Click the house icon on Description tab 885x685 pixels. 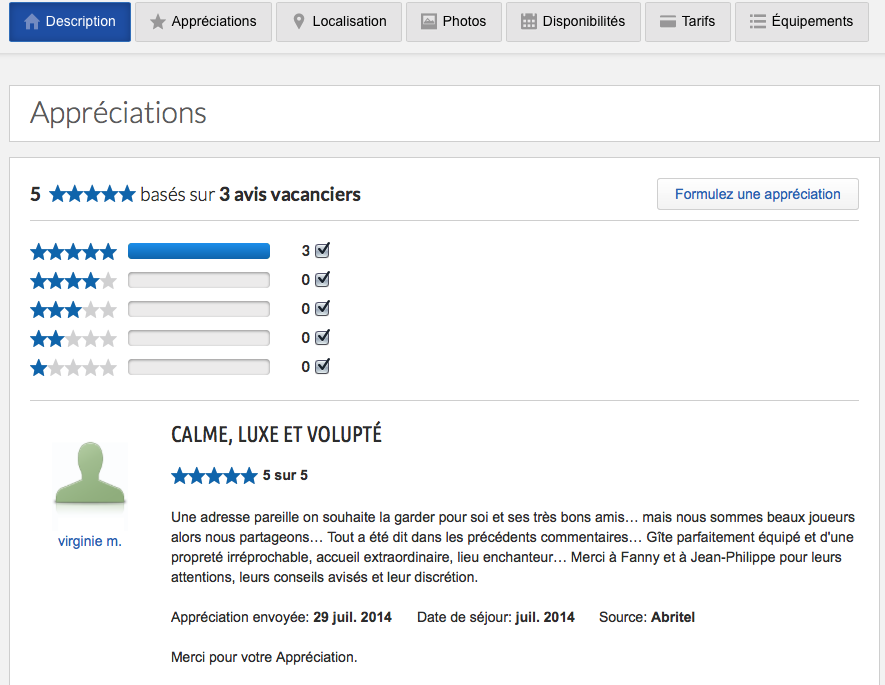pos(32,21)
